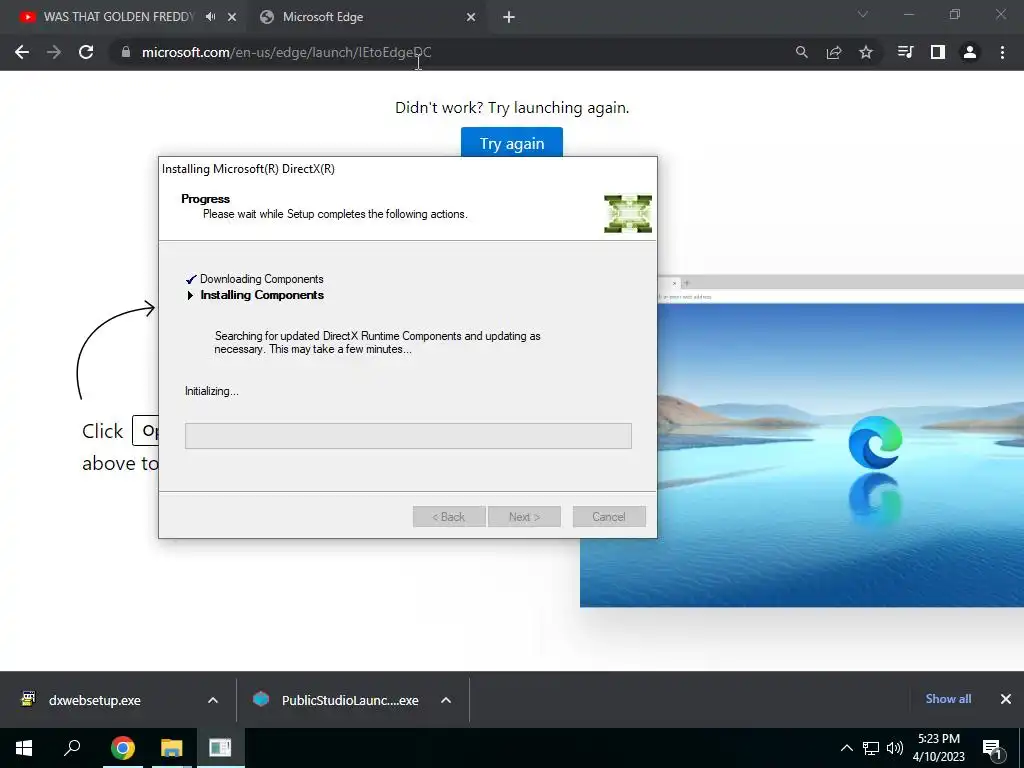
Task: Close the YouTube 'WAS THAT GOLDEN FREDDY' tab
Action: [x=232, y=17]
